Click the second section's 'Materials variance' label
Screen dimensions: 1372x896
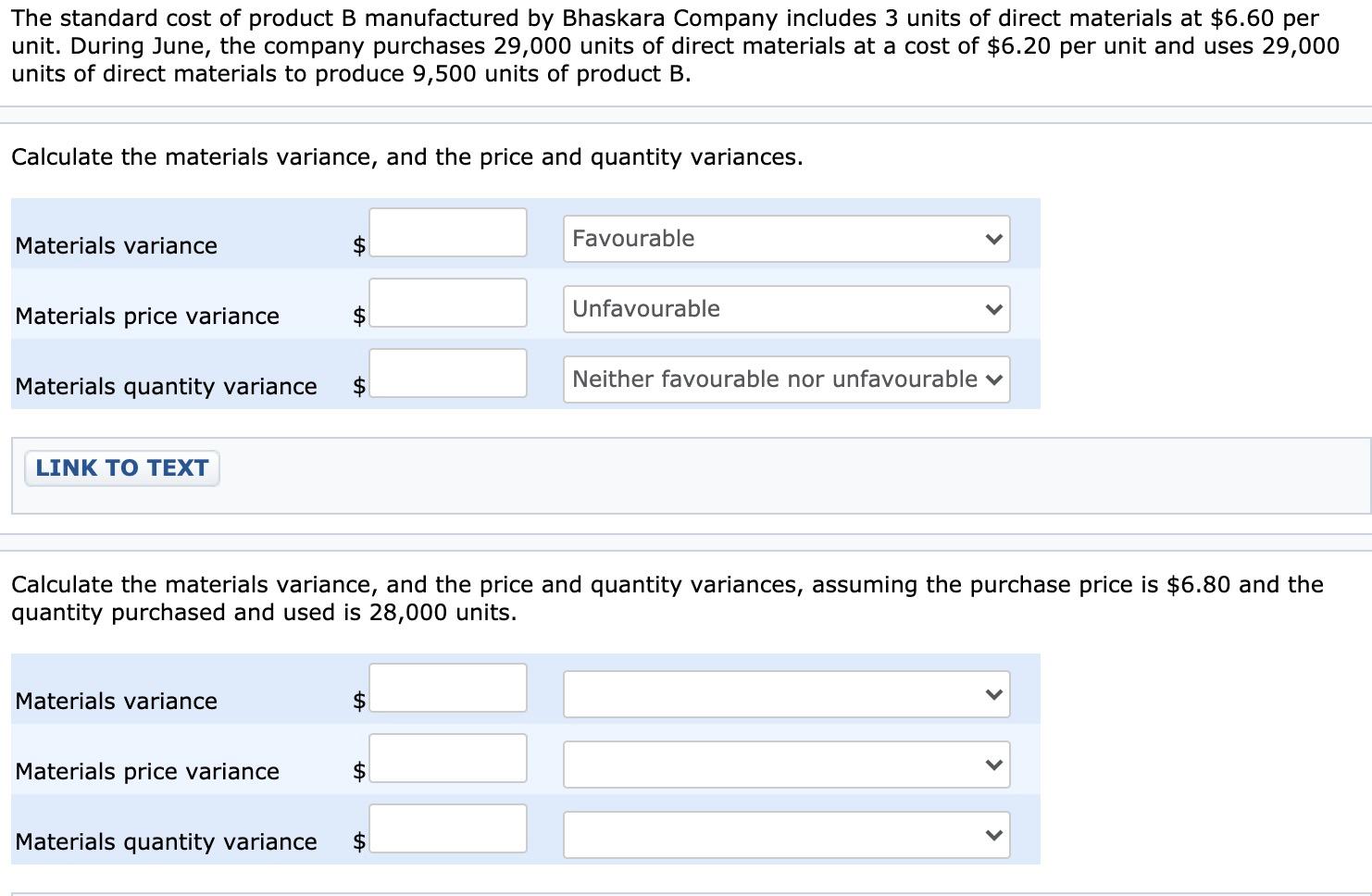click(x=117, y=701)
